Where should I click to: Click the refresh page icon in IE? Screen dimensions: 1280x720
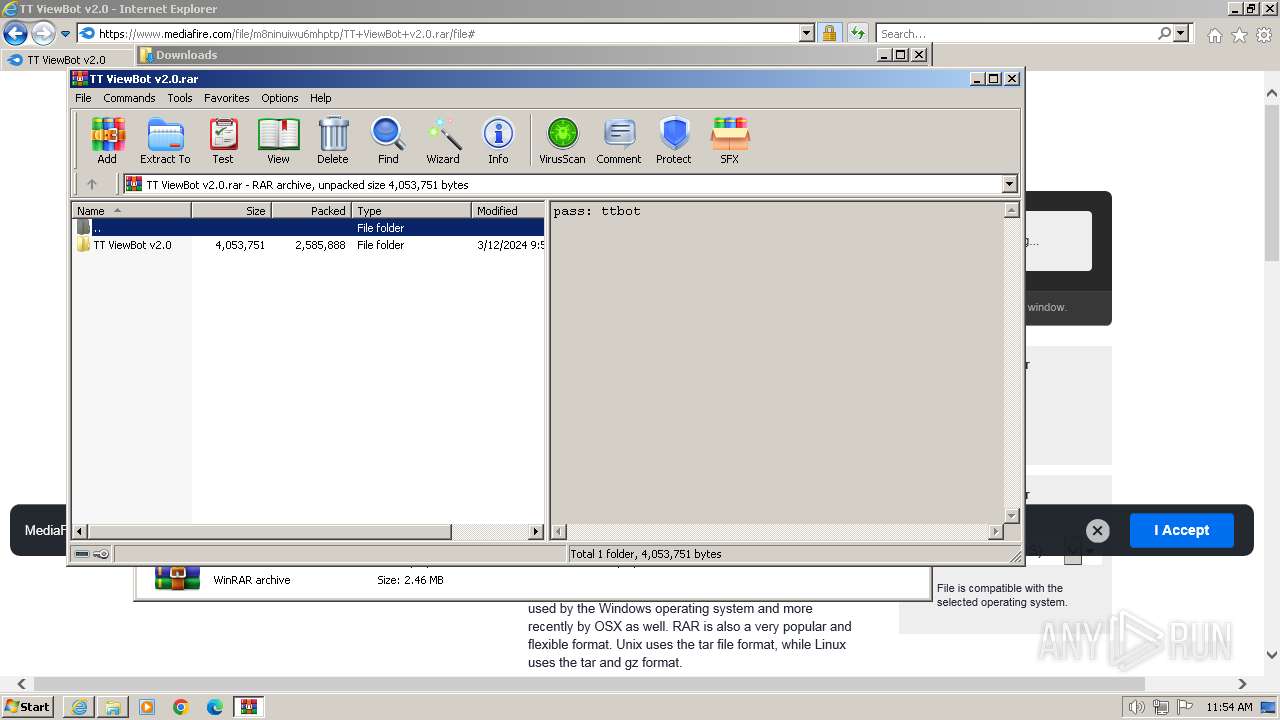coord(857,33)
